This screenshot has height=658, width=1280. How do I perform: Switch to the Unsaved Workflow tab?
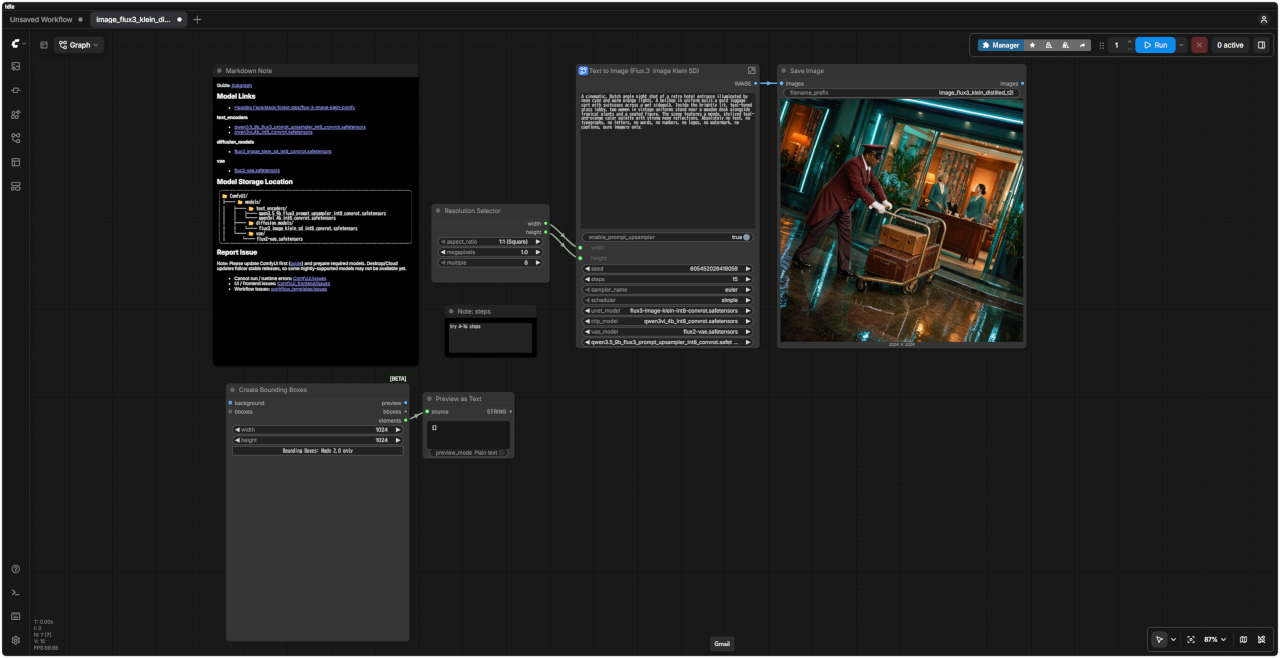pyautogui.click(x=41, y=19)
